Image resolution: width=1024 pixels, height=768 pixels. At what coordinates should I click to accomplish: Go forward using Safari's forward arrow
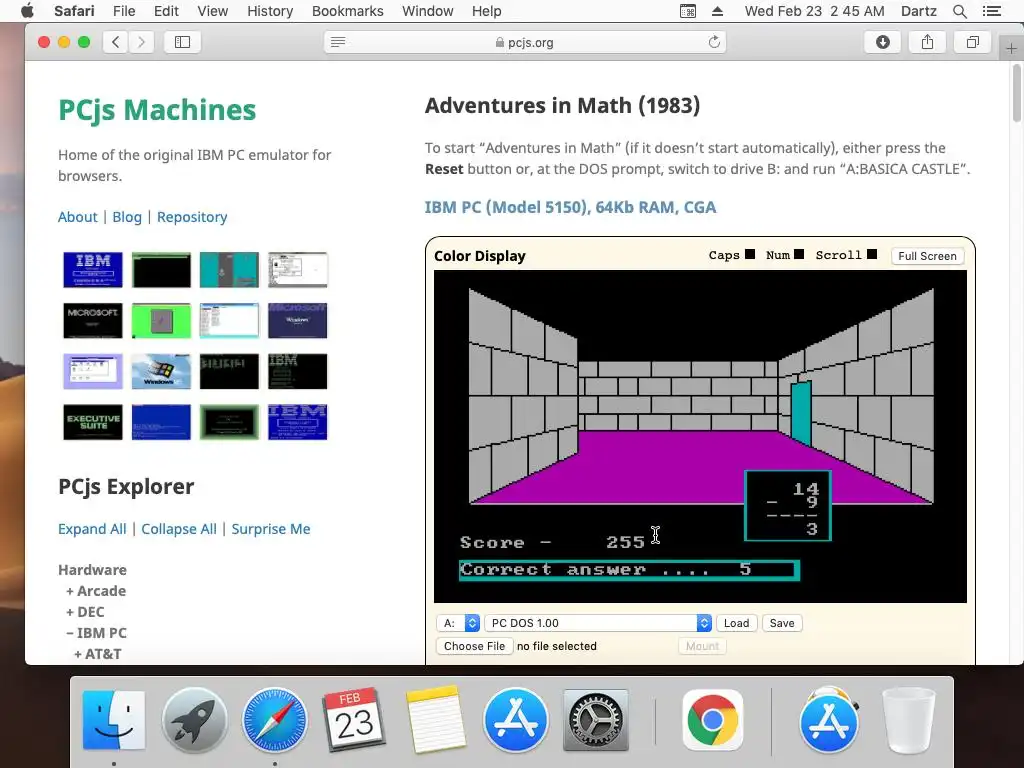(x=141, y=42)
